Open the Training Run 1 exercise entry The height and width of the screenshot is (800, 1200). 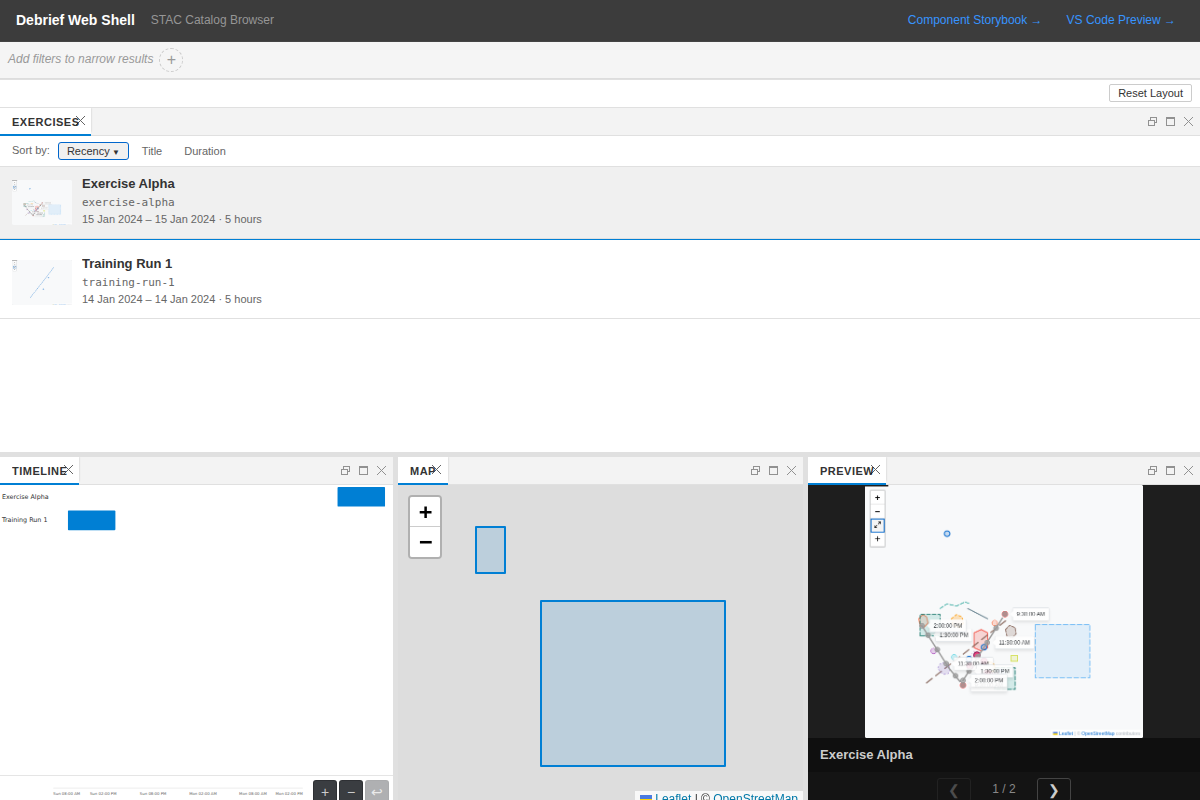[127, 263]
